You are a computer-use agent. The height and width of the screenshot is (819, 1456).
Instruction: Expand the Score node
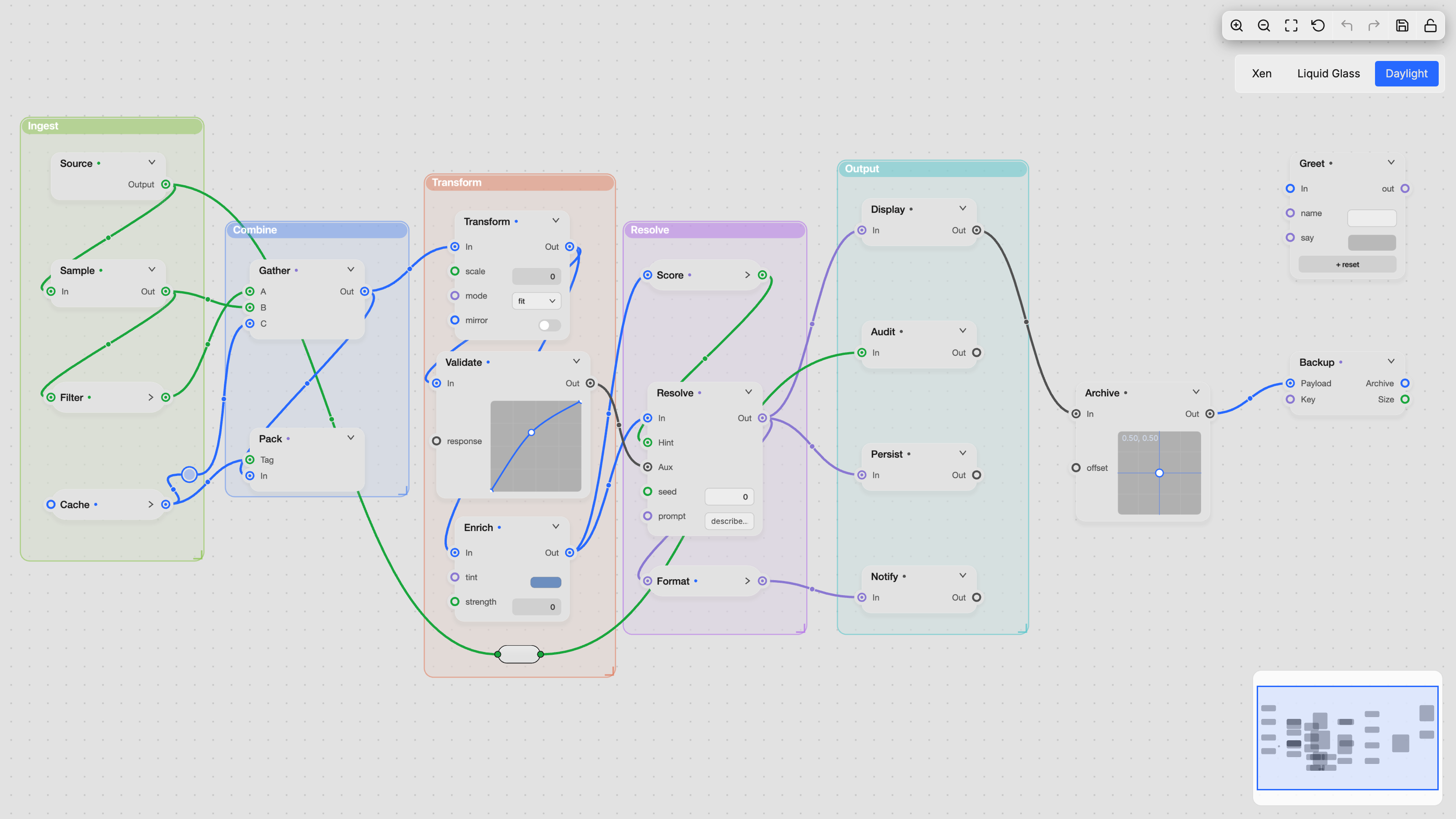pos(747,275)
